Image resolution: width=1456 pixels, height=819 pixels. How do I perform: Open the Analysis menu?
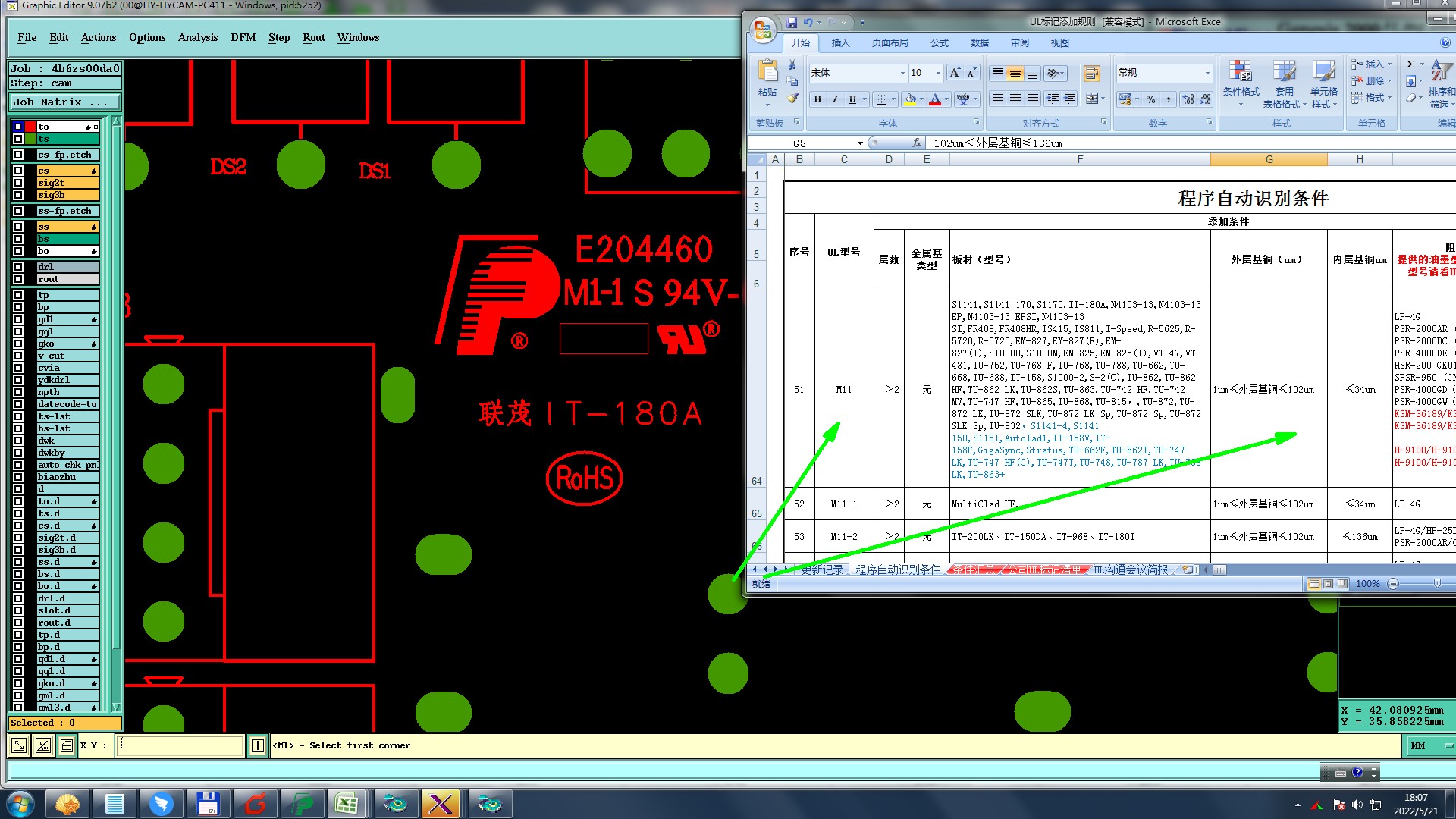pos(197,37)
